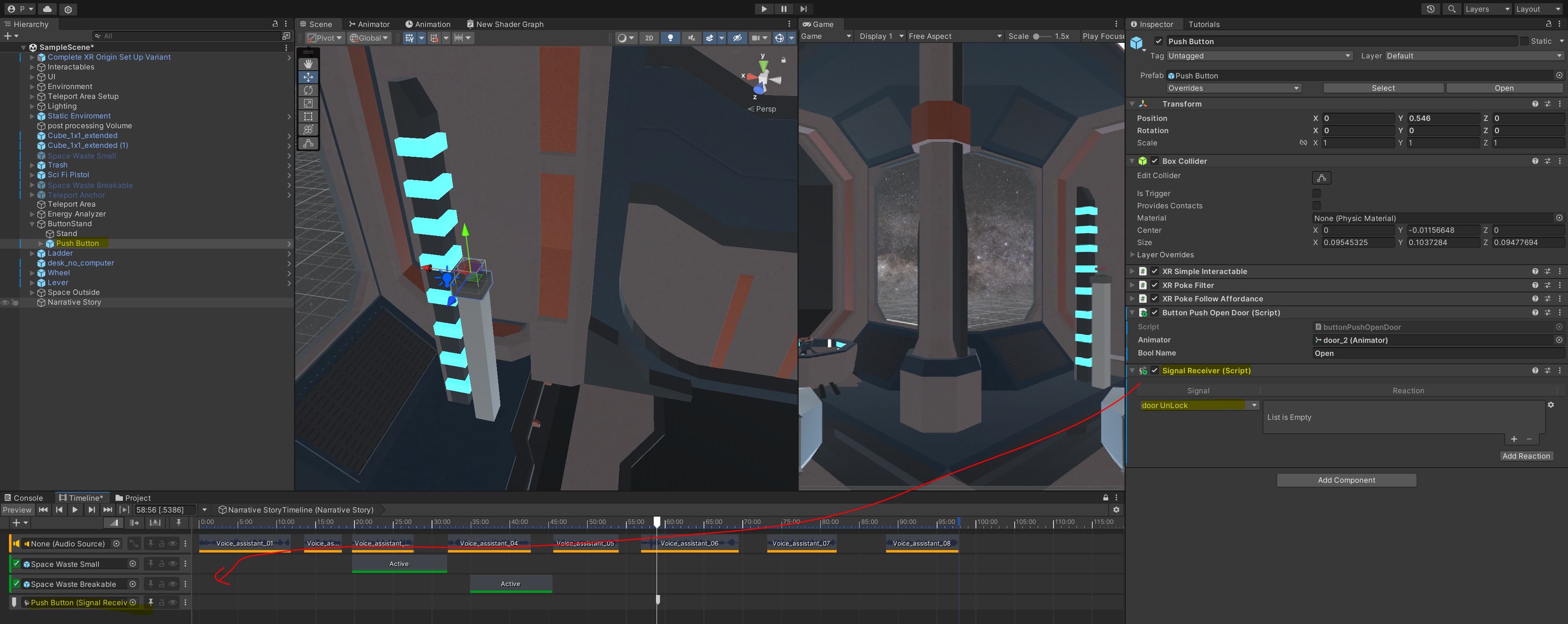Enable the Is Trigger checkbox

(1316, 194)
